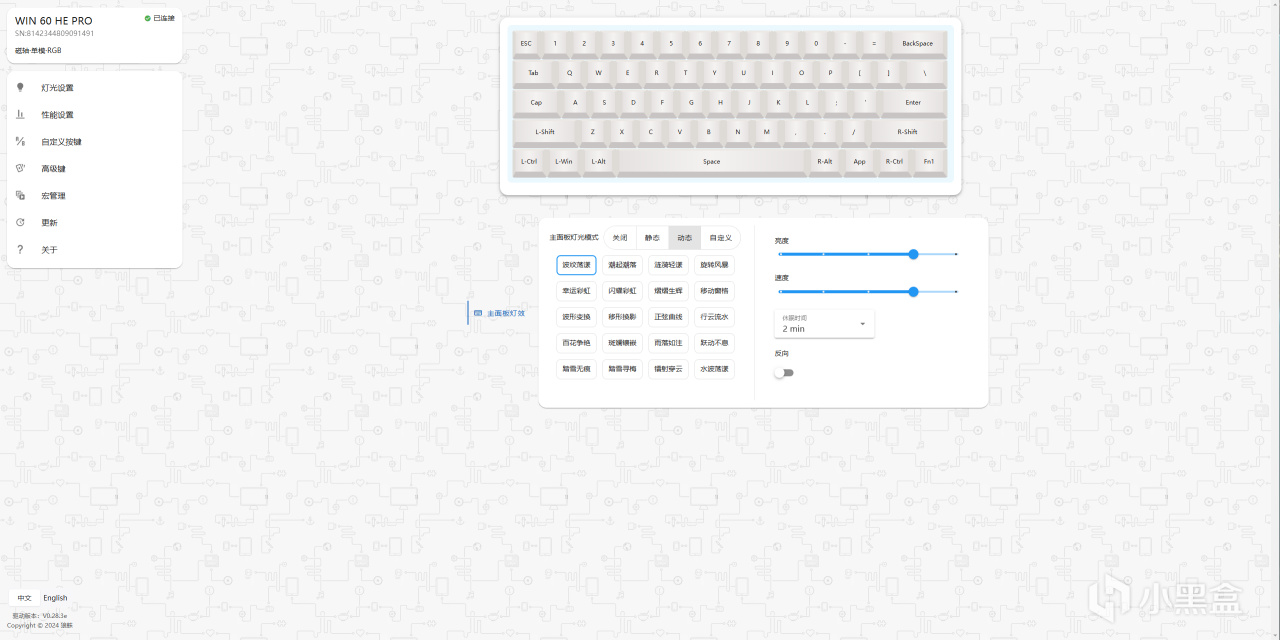Viewport: 1280px width, 640px height.
Task: Adjust the 亮度 brightness slider
Action: point(868,254)
